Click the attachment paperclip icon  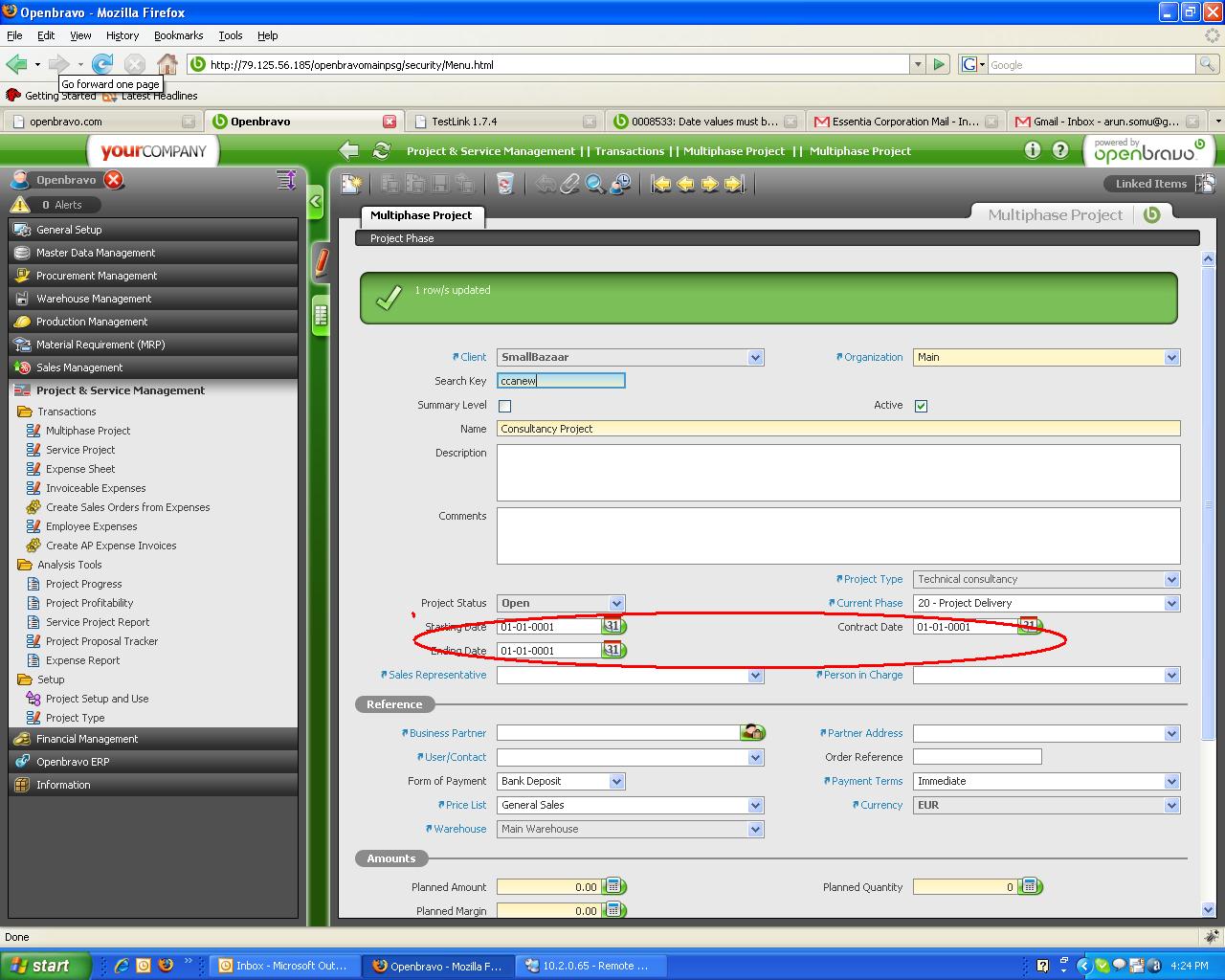tap(570, 184)
